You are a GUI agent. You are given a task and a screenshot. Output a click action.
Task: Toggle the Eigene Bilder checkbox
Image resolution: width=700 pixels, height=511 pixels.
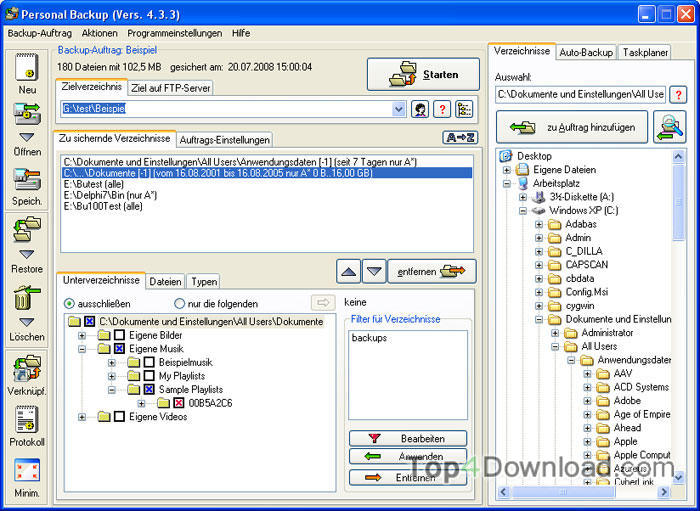click(119, 335)
